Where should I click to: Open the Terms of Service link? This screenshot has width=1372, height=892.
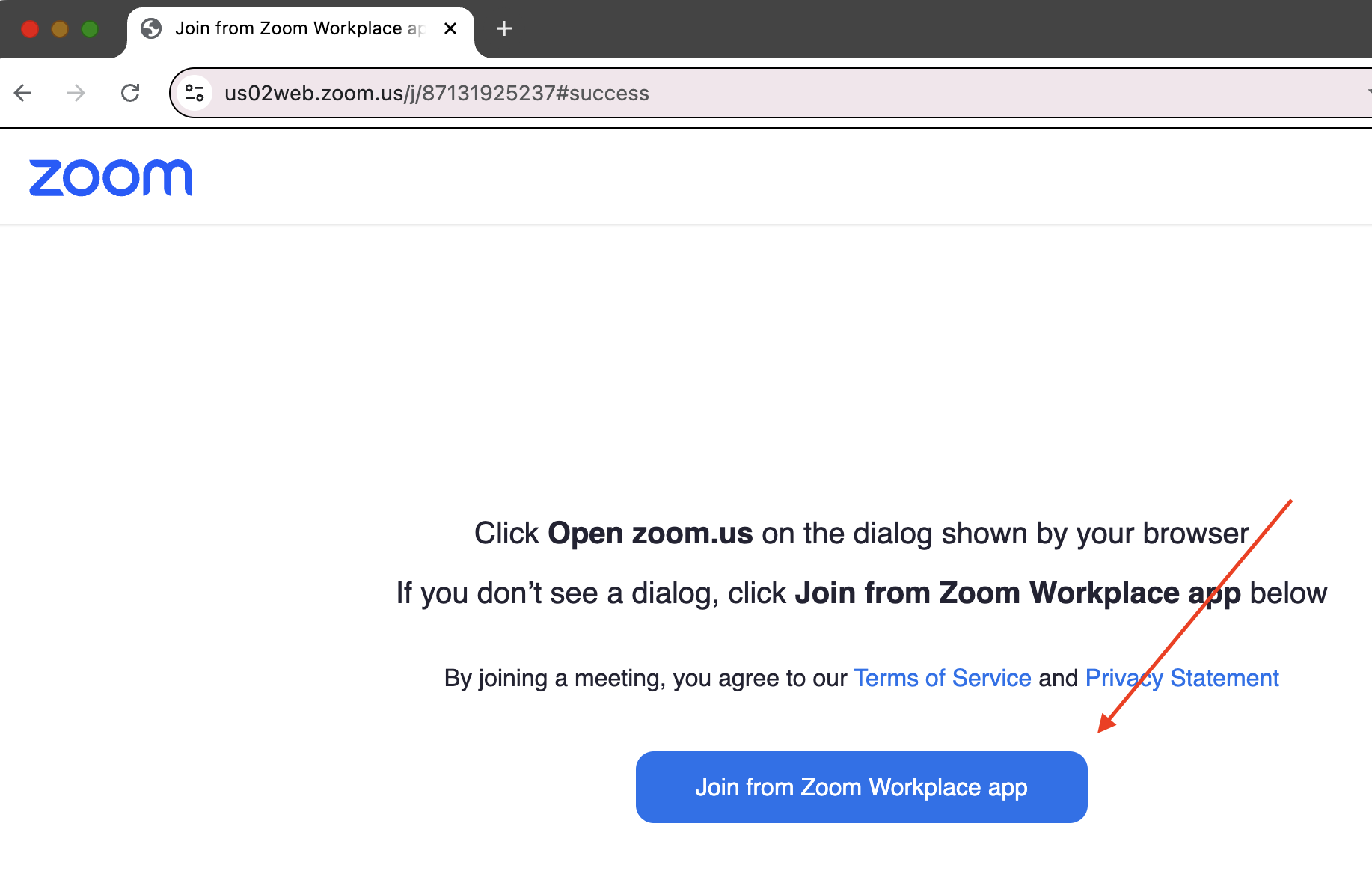click(x=942, y=678)
